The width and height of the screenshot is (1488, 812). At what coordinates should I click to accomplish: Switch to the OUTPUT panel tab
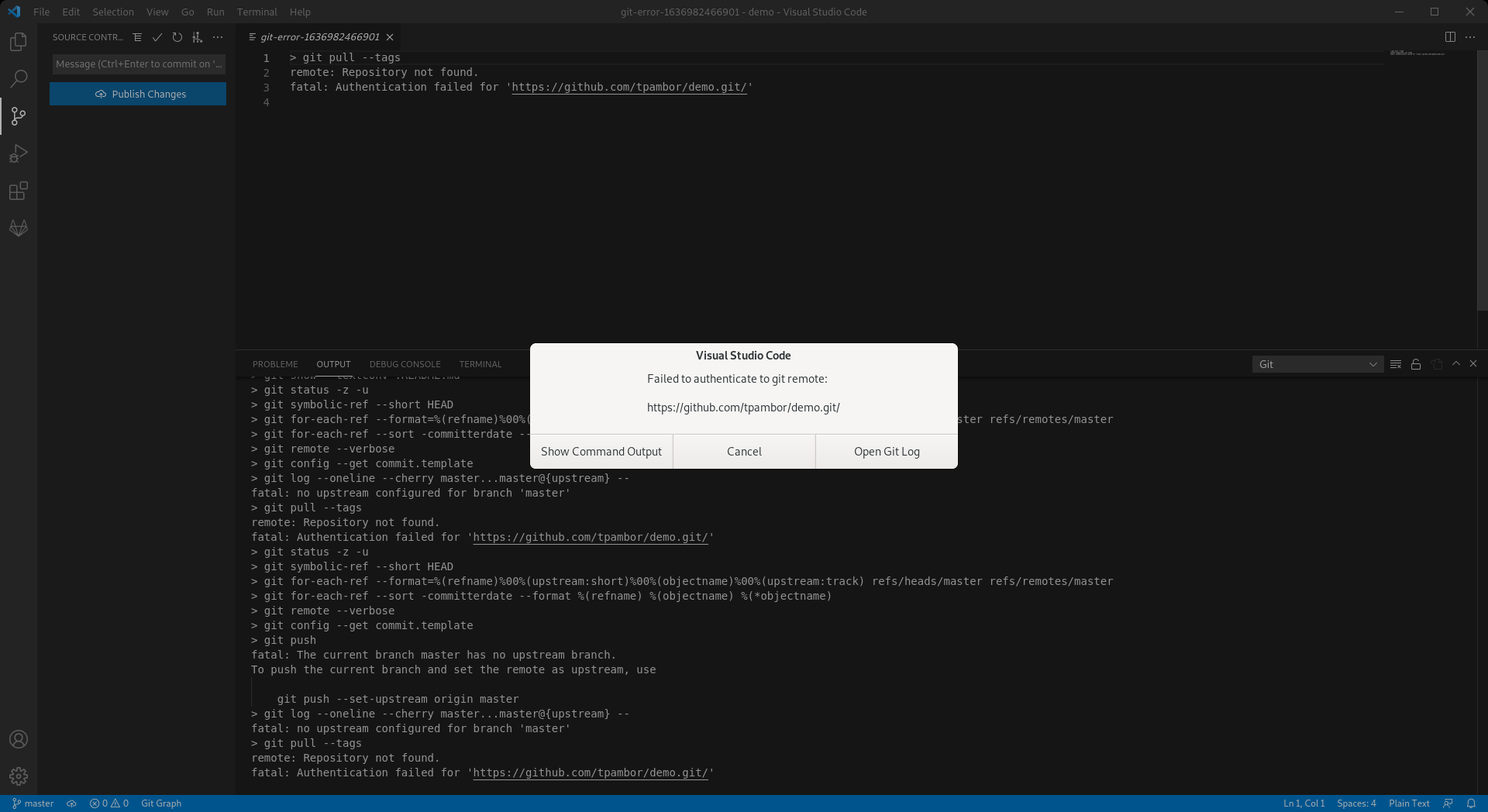point(333,364)
